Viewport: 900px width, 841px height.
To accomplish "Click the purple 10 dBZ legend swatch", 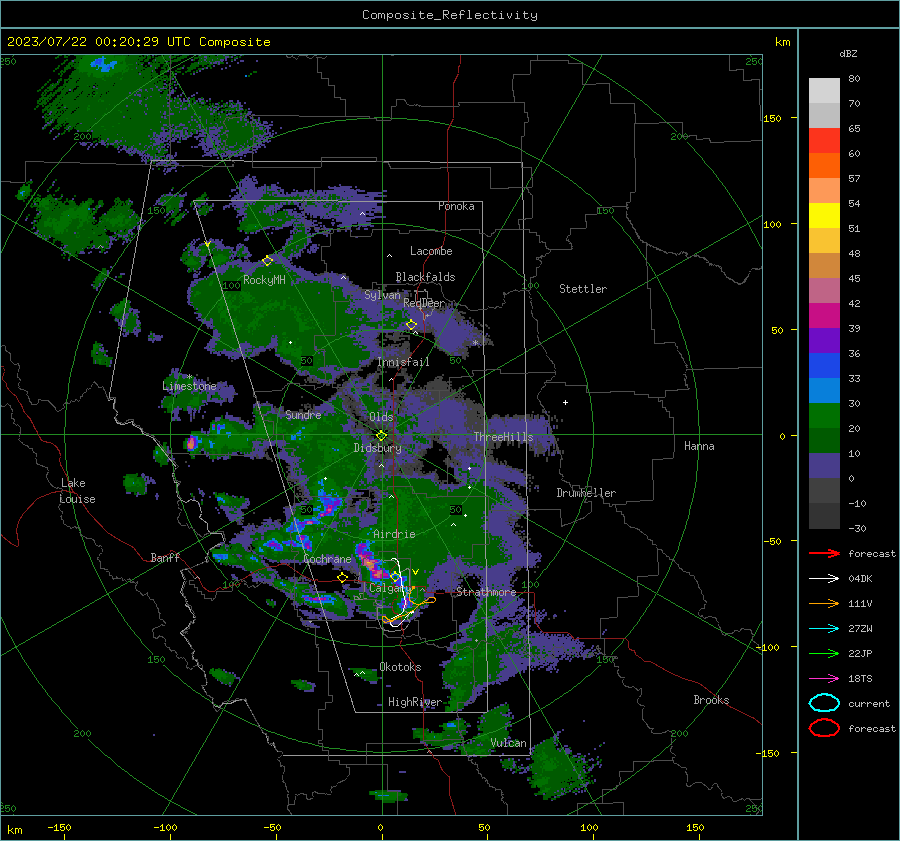I will click(824, 465).
